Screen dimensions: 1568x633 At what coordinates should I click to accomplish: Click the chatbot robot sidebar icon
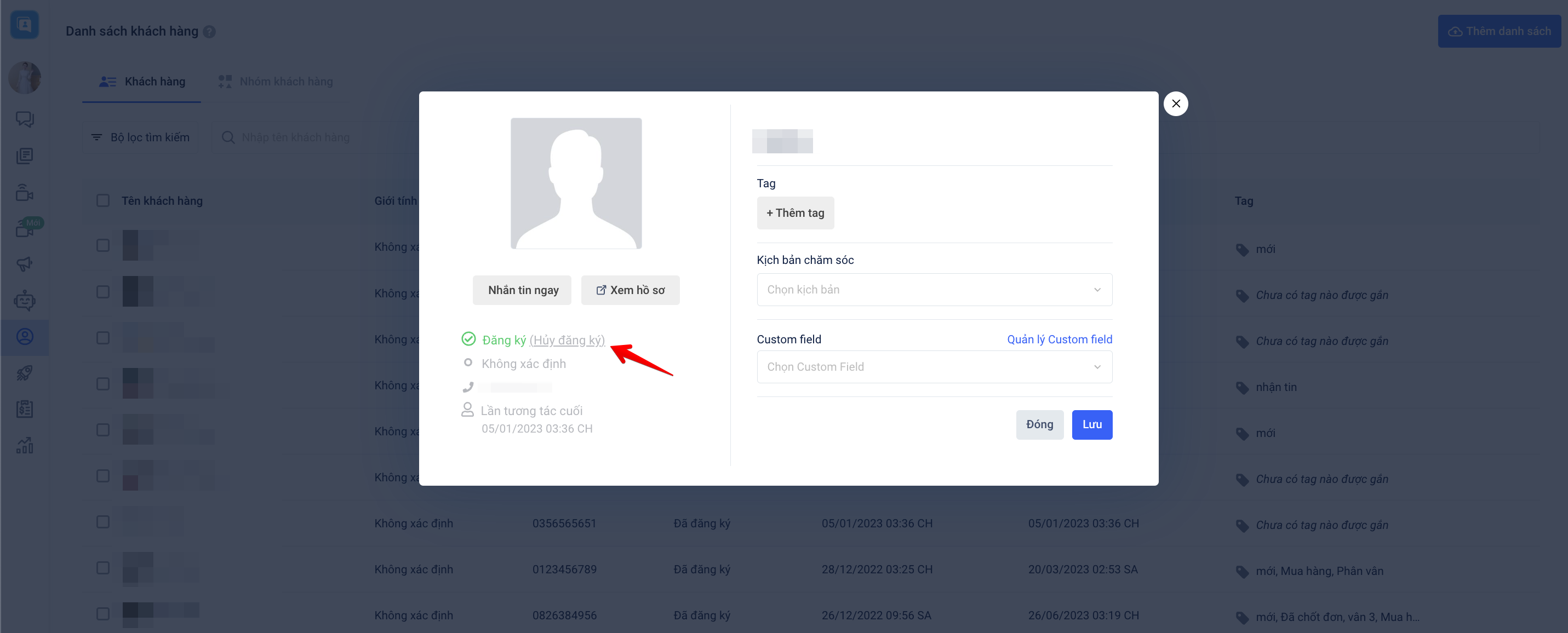[24, 300]
